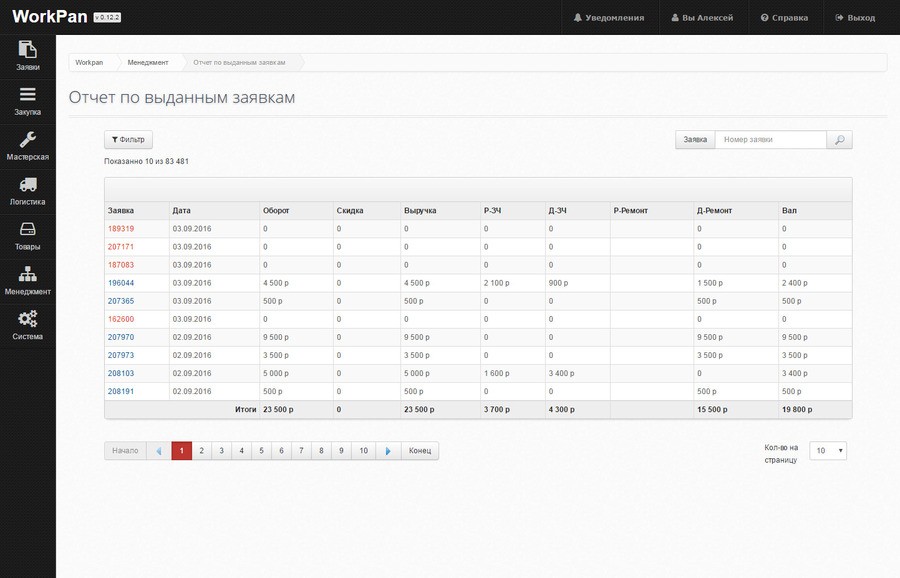900x578 pixels.
Task: Open request 162600
Action: 121,319
